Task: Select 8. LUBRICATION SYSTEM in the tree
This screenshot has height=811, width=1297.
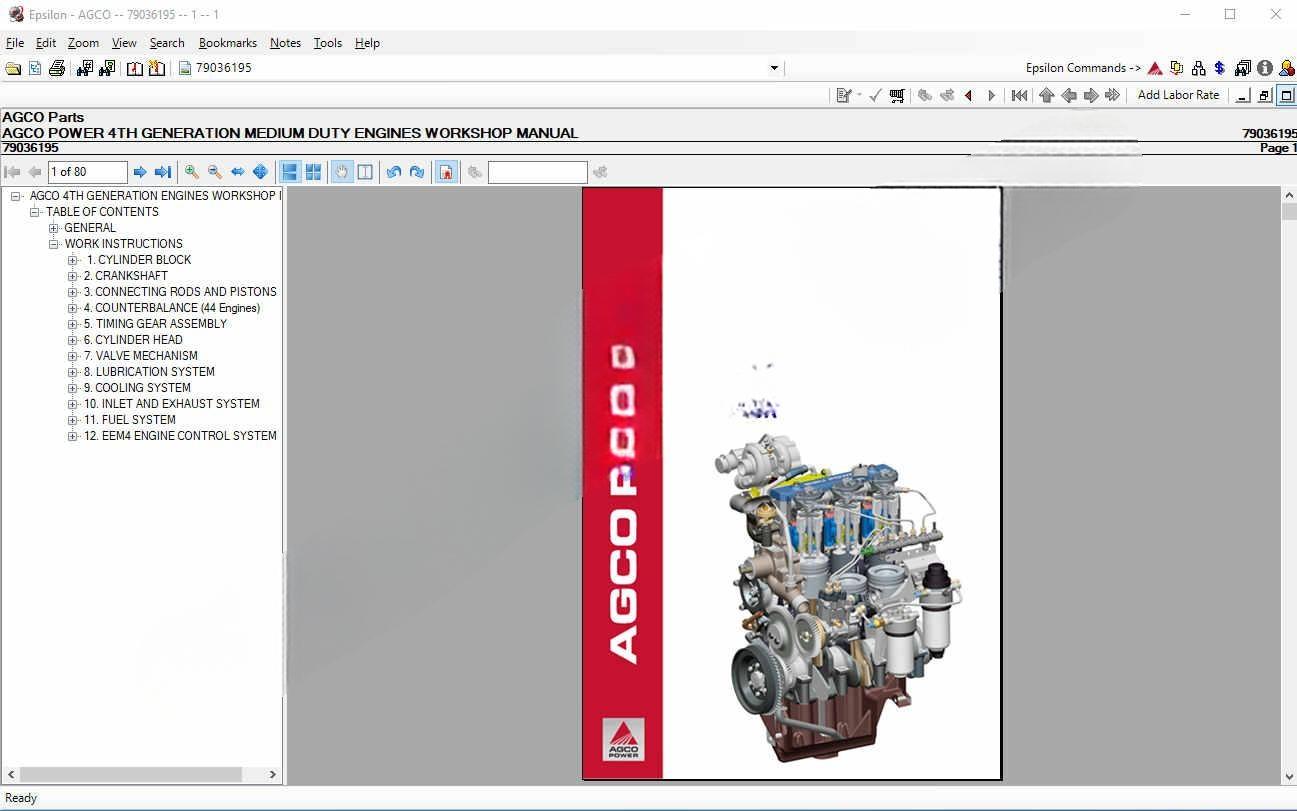Action: [149, 372]
